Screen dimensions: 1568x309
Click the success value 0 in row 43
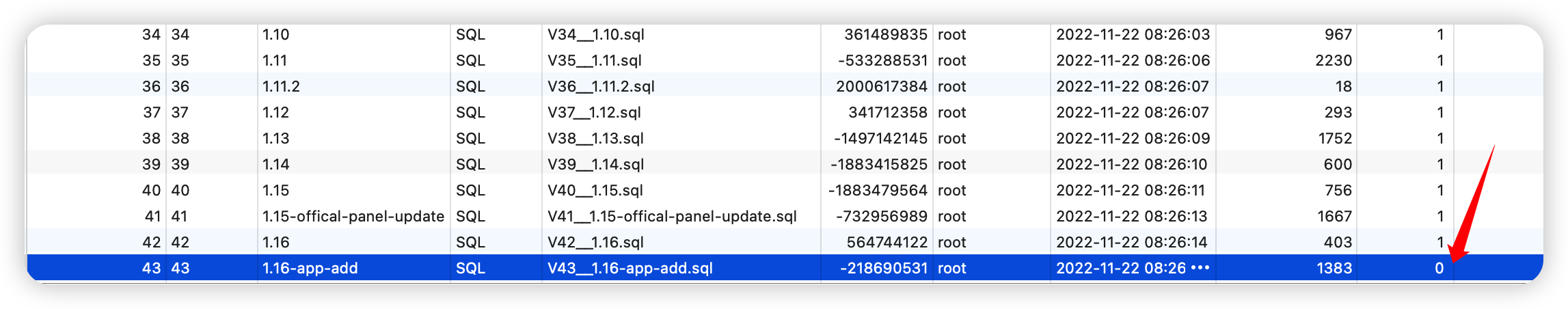click(x=1439, y=268)
